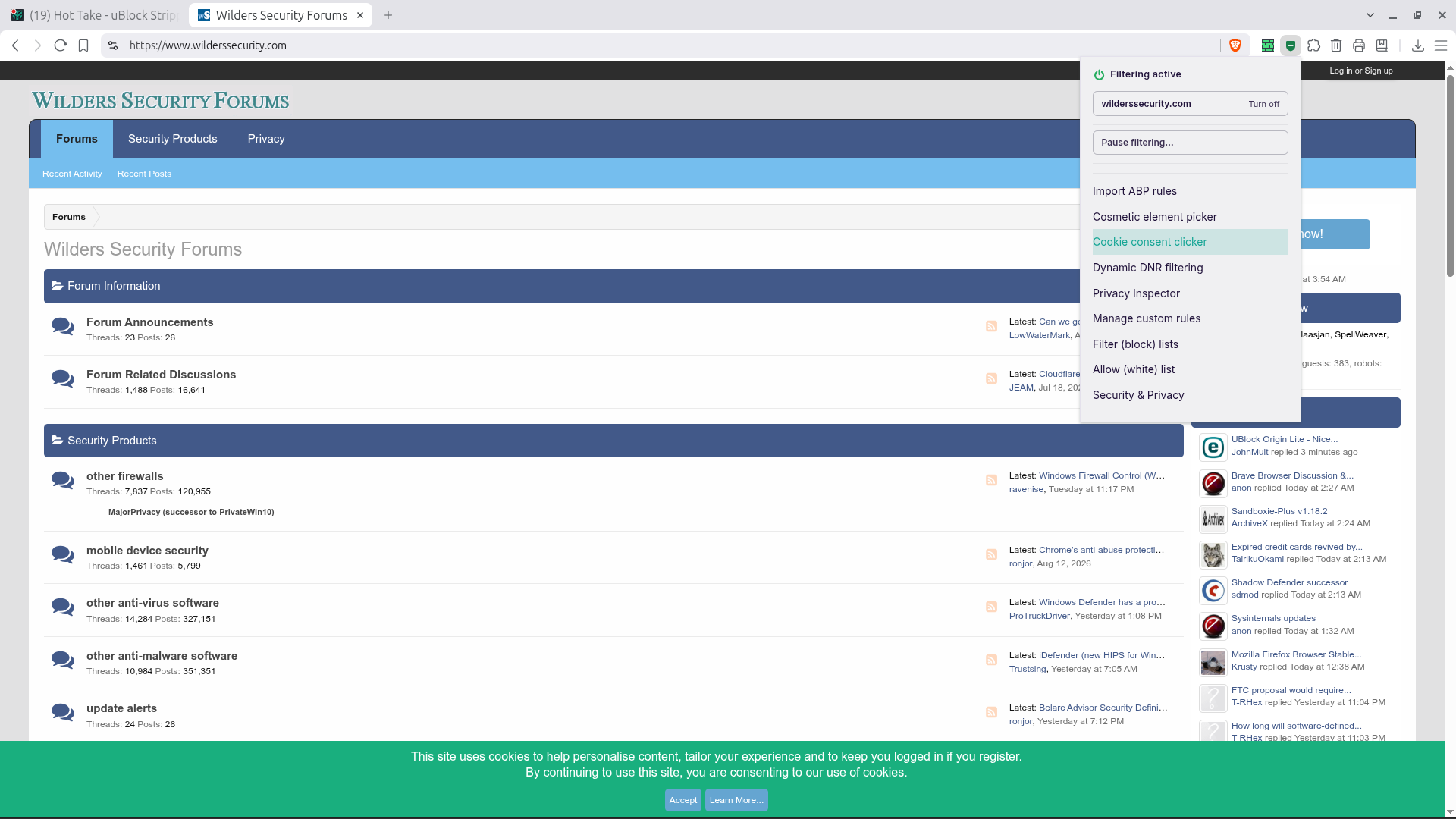1456x819 pixels.
Task: Click the green brick wall extension icon
Action: pos(1267,45)
